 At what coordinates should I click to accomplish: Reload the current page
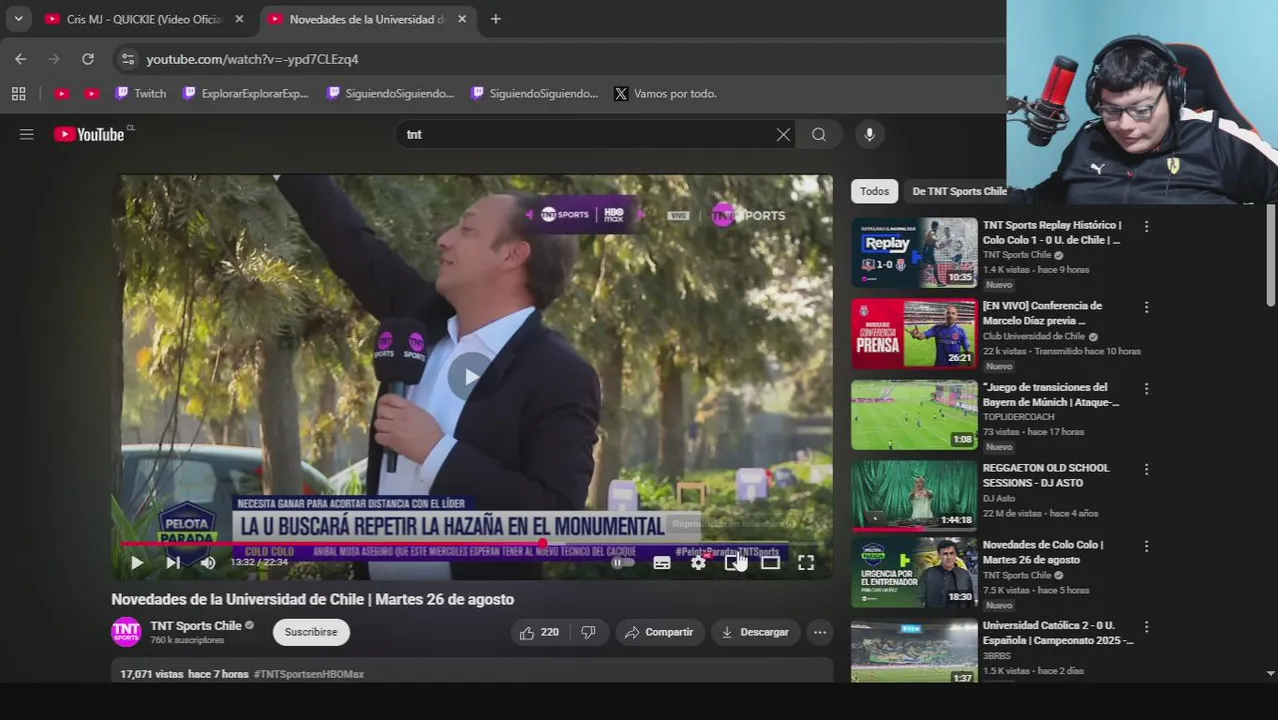point(88,59)
